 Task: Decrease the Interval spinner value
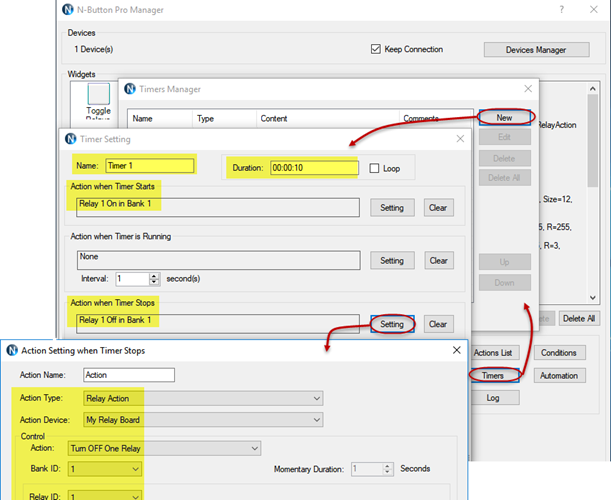pyautogui.click(x=154, y=282)
